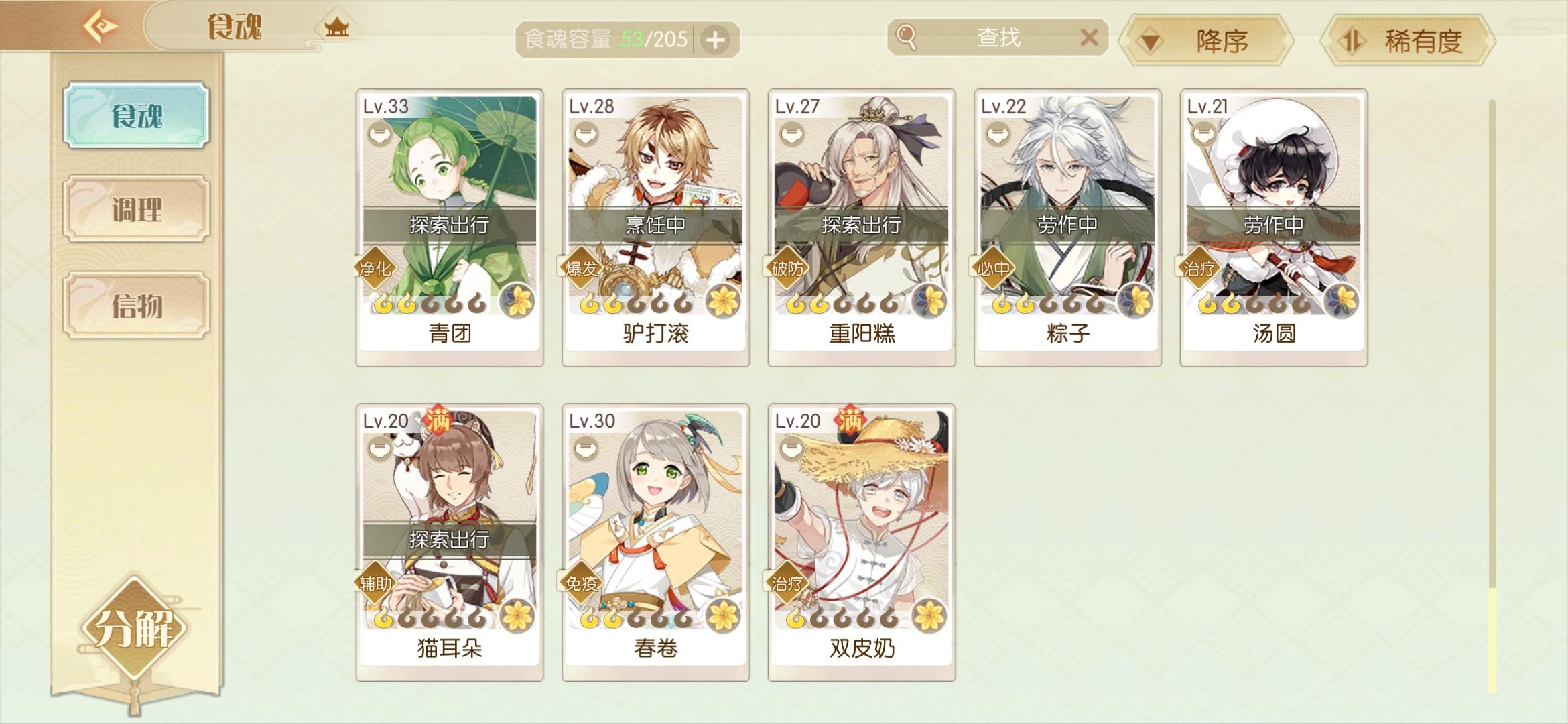Select the 食魂 sidebar tab
Viewport: 1568px width, 724px height.
pos(137,115)
